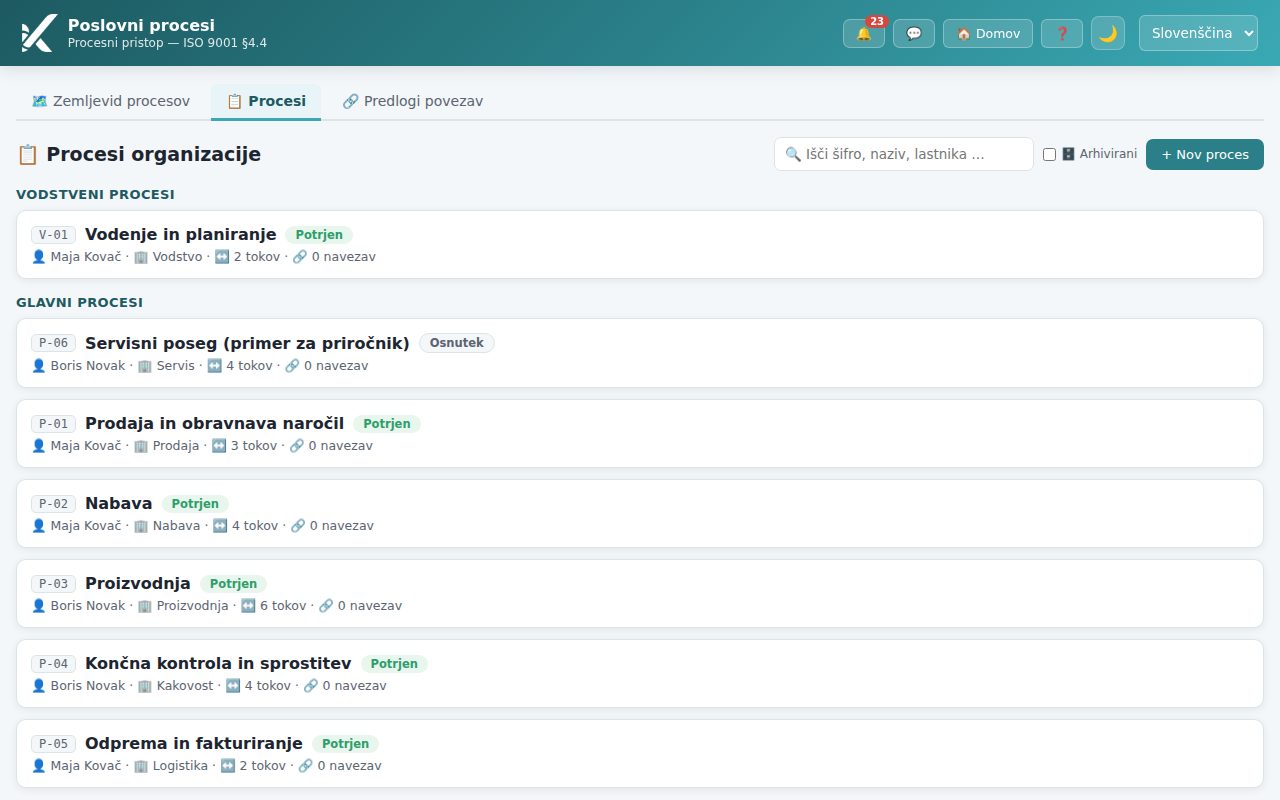Screen dimensions: 1280x800
Task: Click the P-05 code badge
Action: click(53, 744)
